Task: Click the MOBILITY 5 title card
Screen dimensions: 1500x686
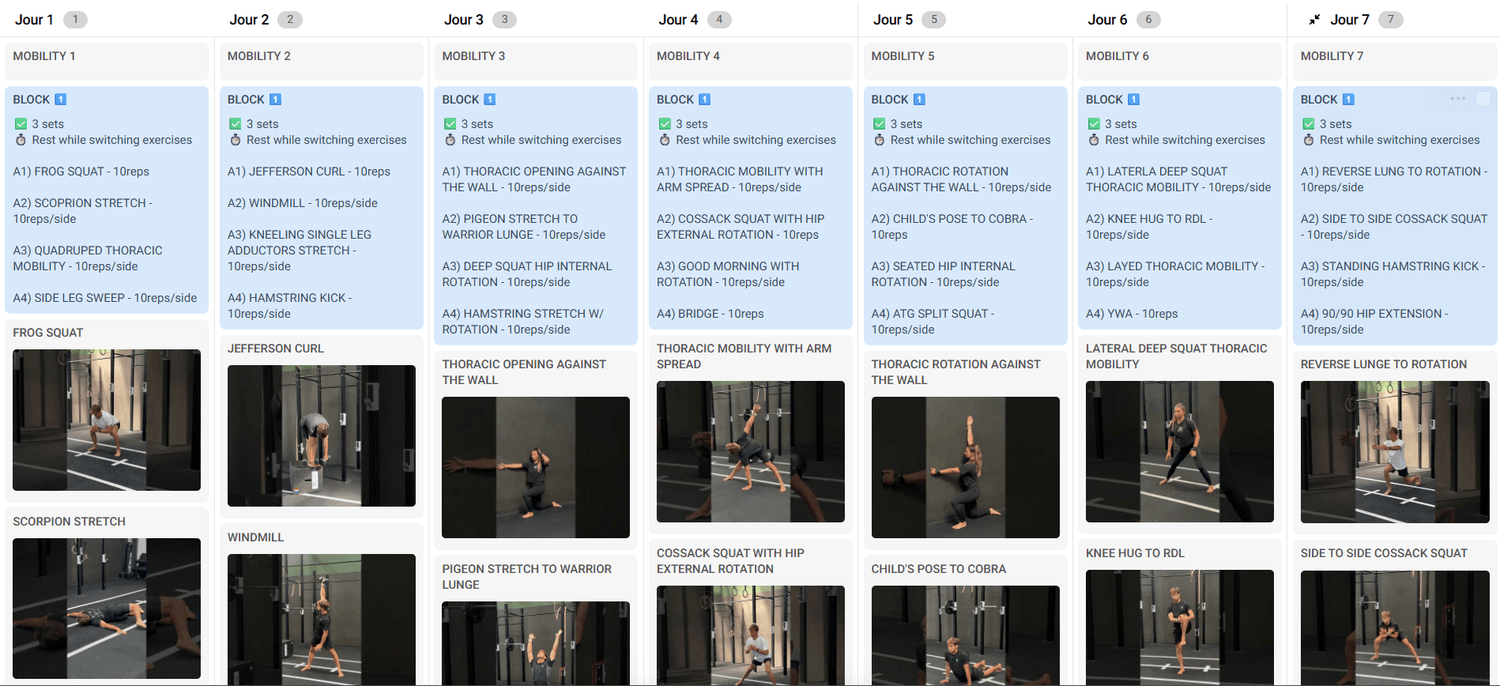Action: (965, 61)
